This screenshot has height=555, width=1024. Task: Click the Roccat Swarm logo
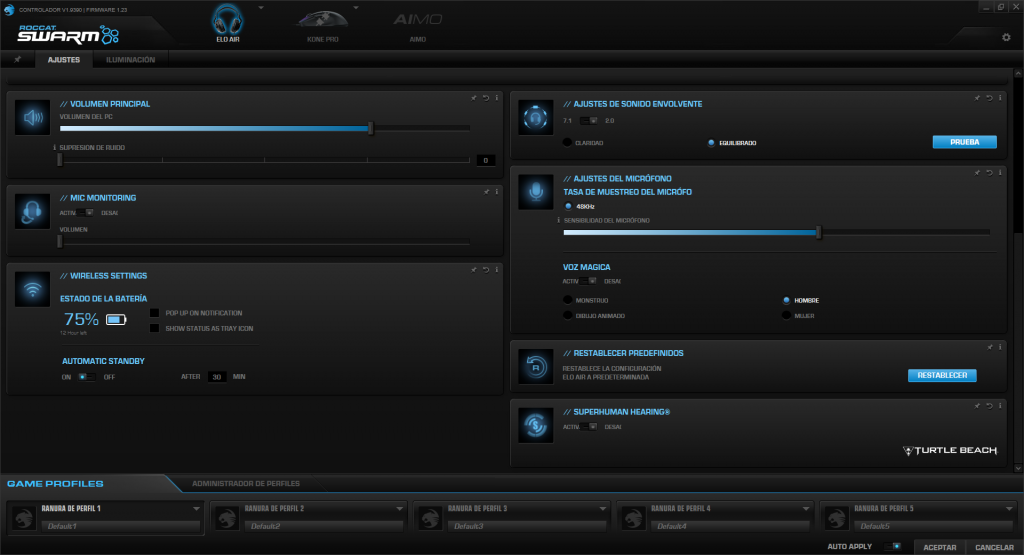click(68, 34)
